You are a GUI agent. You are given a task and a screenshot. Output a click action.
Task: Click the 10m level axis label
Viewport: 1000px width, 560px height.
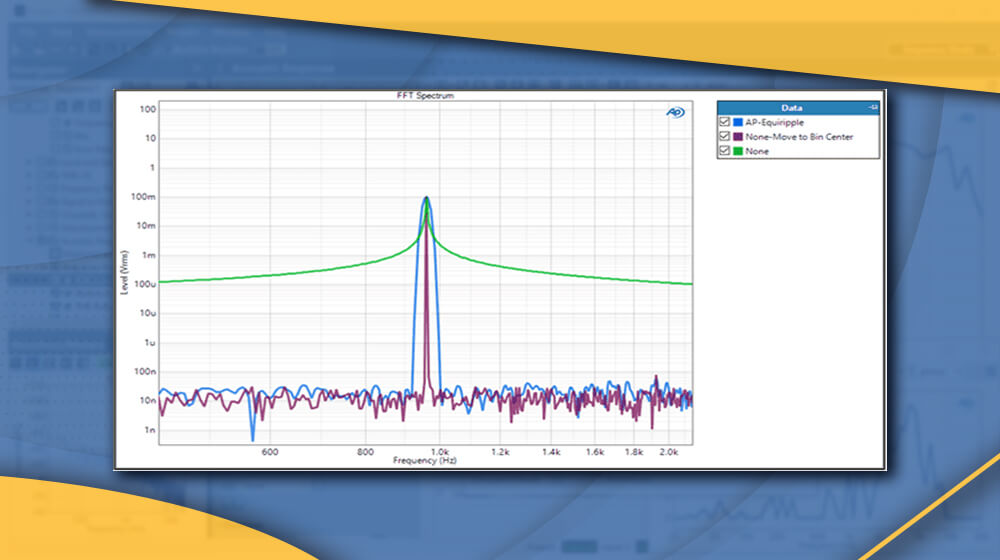tap(146, 226)
